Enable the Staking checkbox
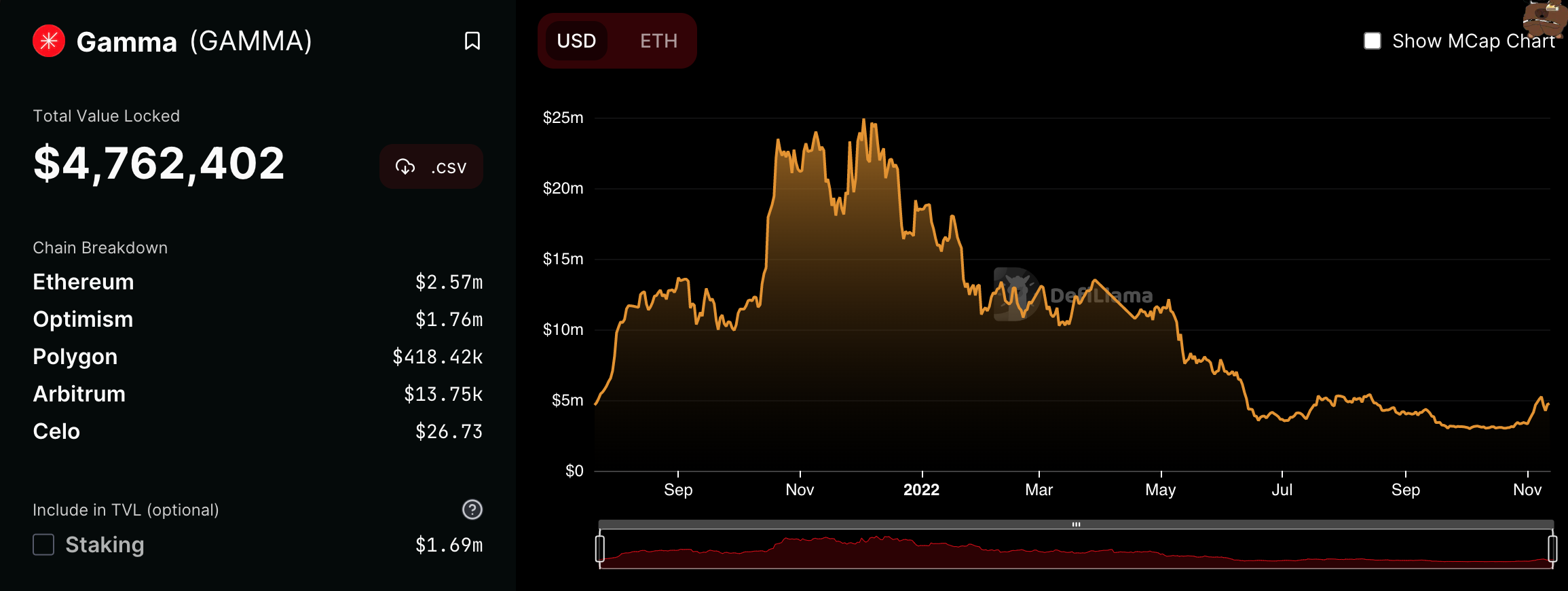 (x=43, y=544)
